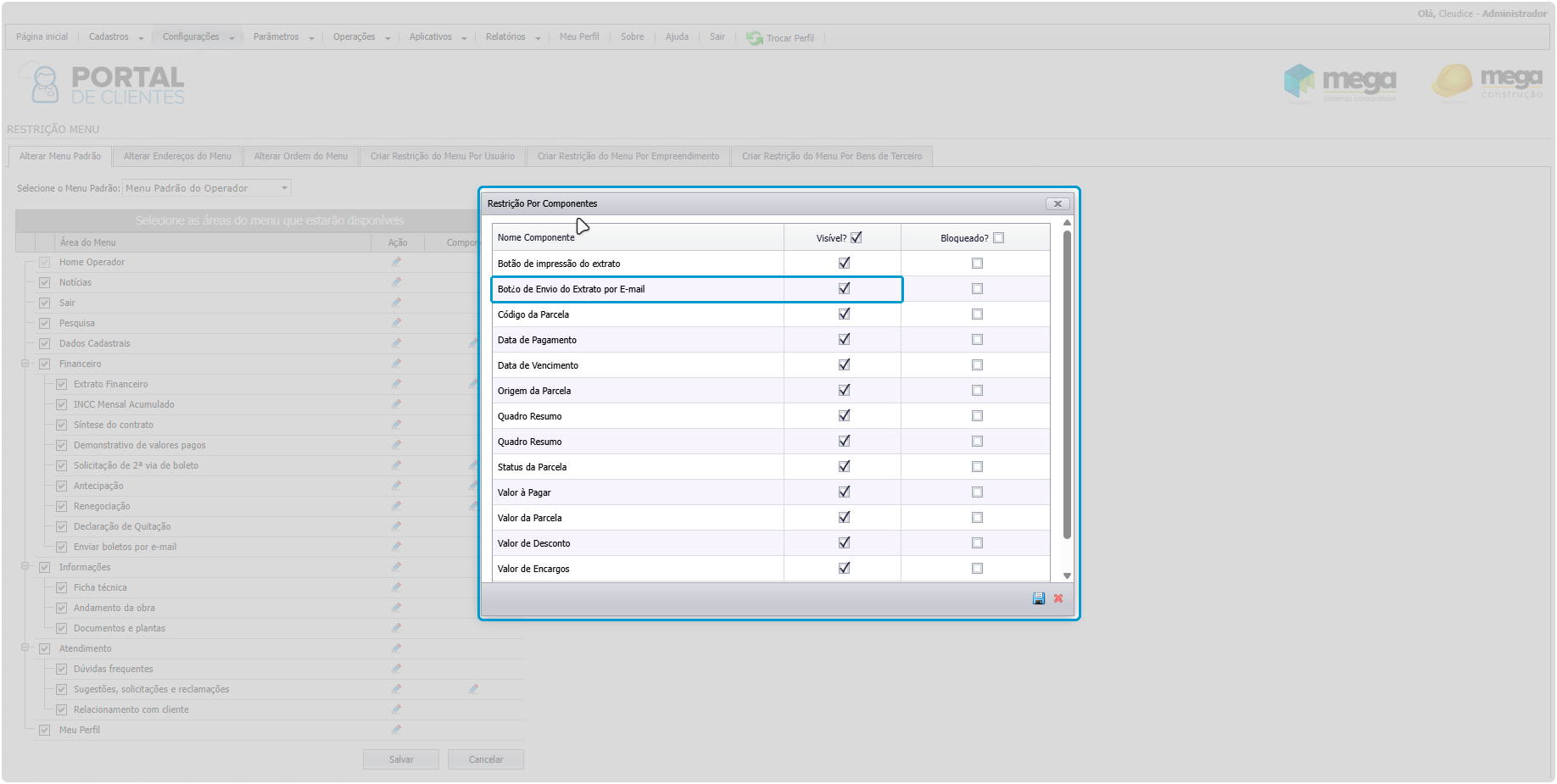This screenshot has height=784, width=1557.
Task: Toggle the Visível header select-all checkbox
Action: 857,238
